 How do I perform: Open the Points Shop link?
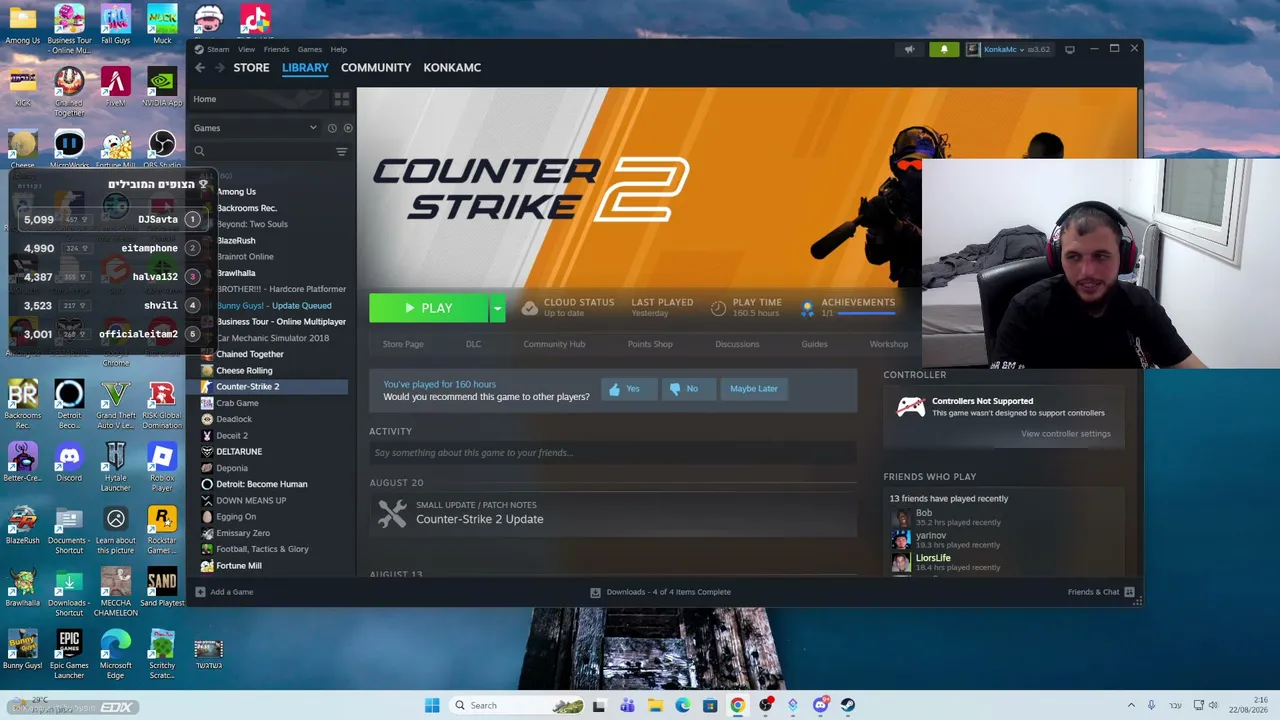click(x=650, y=344)
